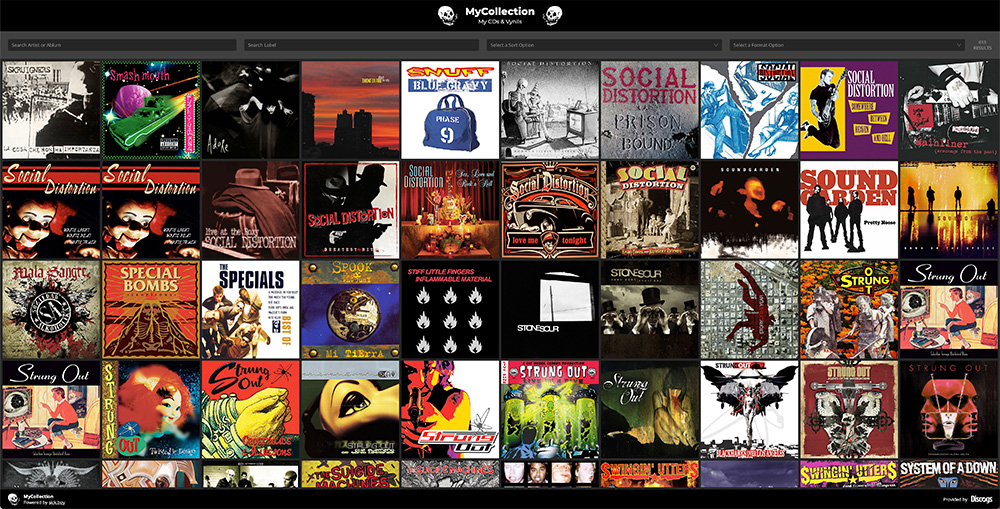Open the Smash Mouth green car album

[151, 110]
